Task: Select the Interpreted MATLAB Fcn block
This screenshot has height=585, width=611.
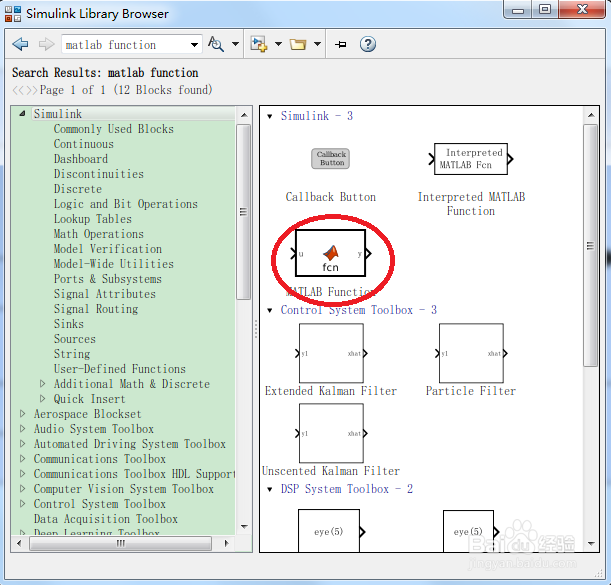Action: click(471, 159)
